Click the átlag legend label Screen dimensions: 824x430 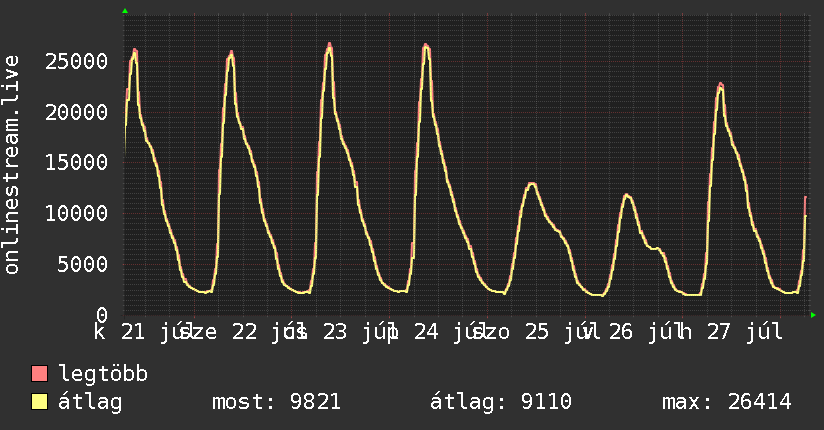point(90,402)
